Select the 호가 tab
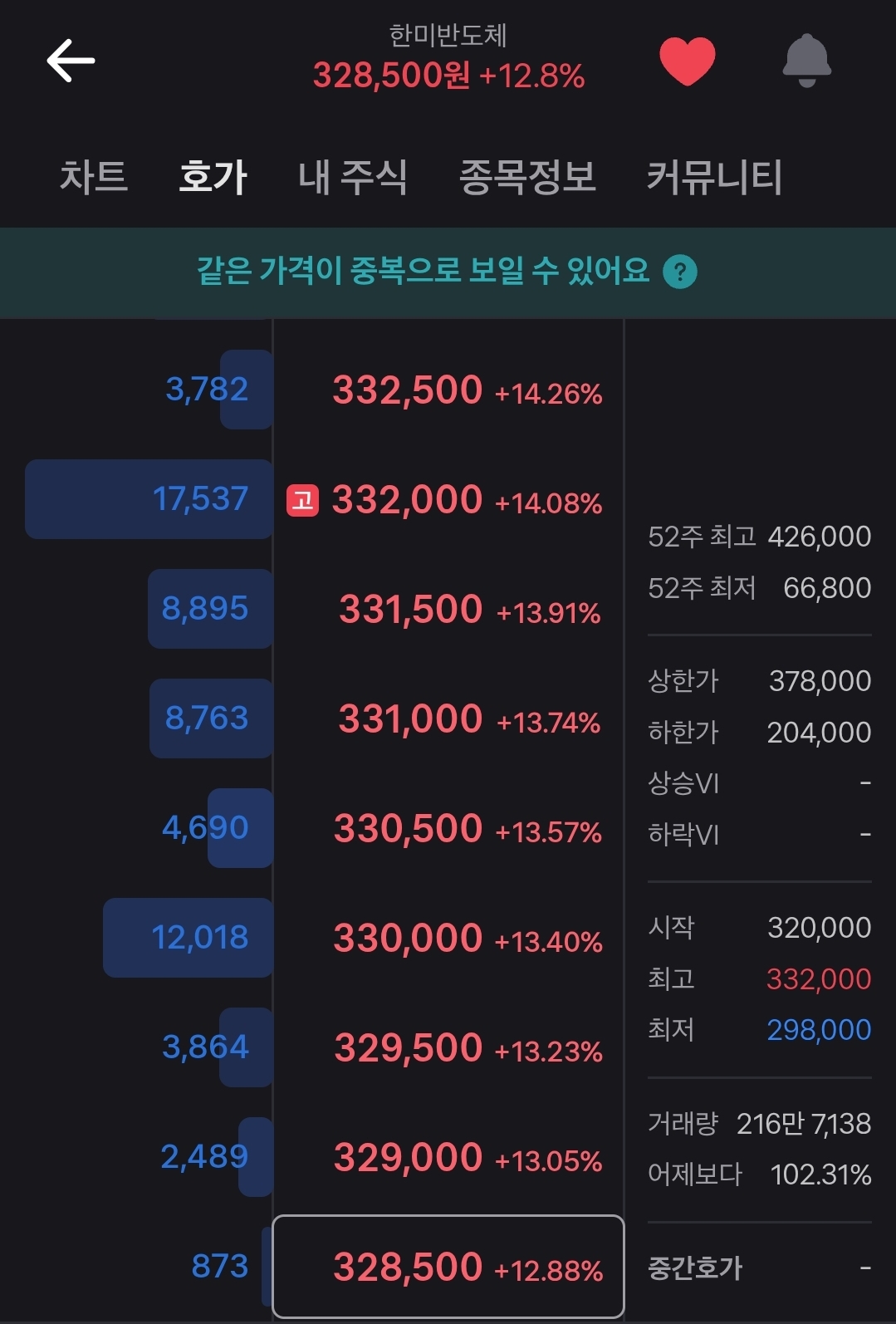 tap(213, 177)
